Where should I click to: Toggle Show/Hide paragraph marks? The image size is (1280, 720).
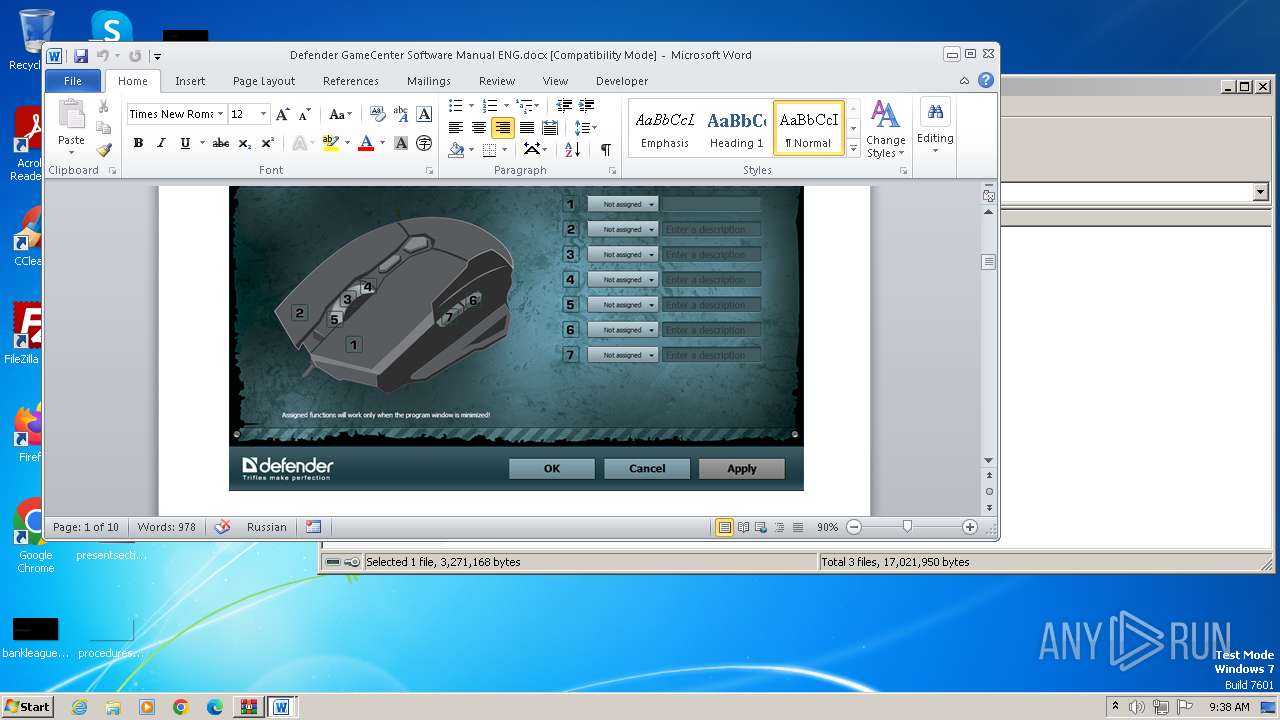click(605, 149)
